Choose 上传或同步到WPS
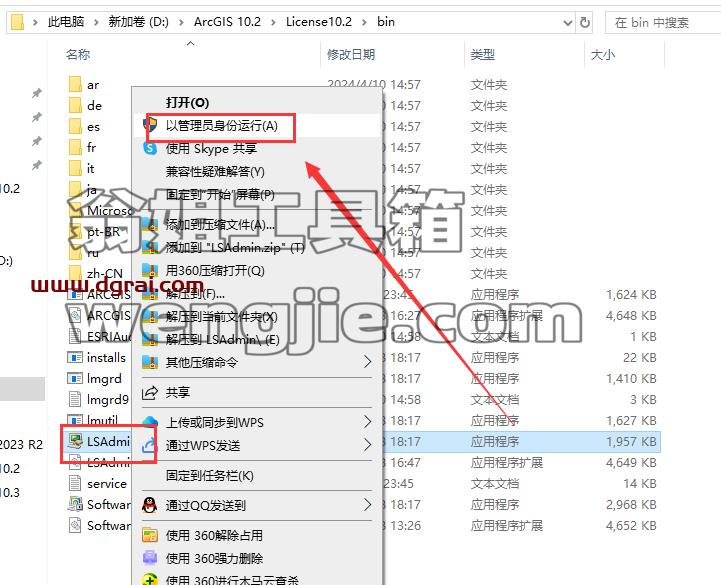The width and height of the screenshot is (721, 585). pyautogui.click(x=215, y=422)
